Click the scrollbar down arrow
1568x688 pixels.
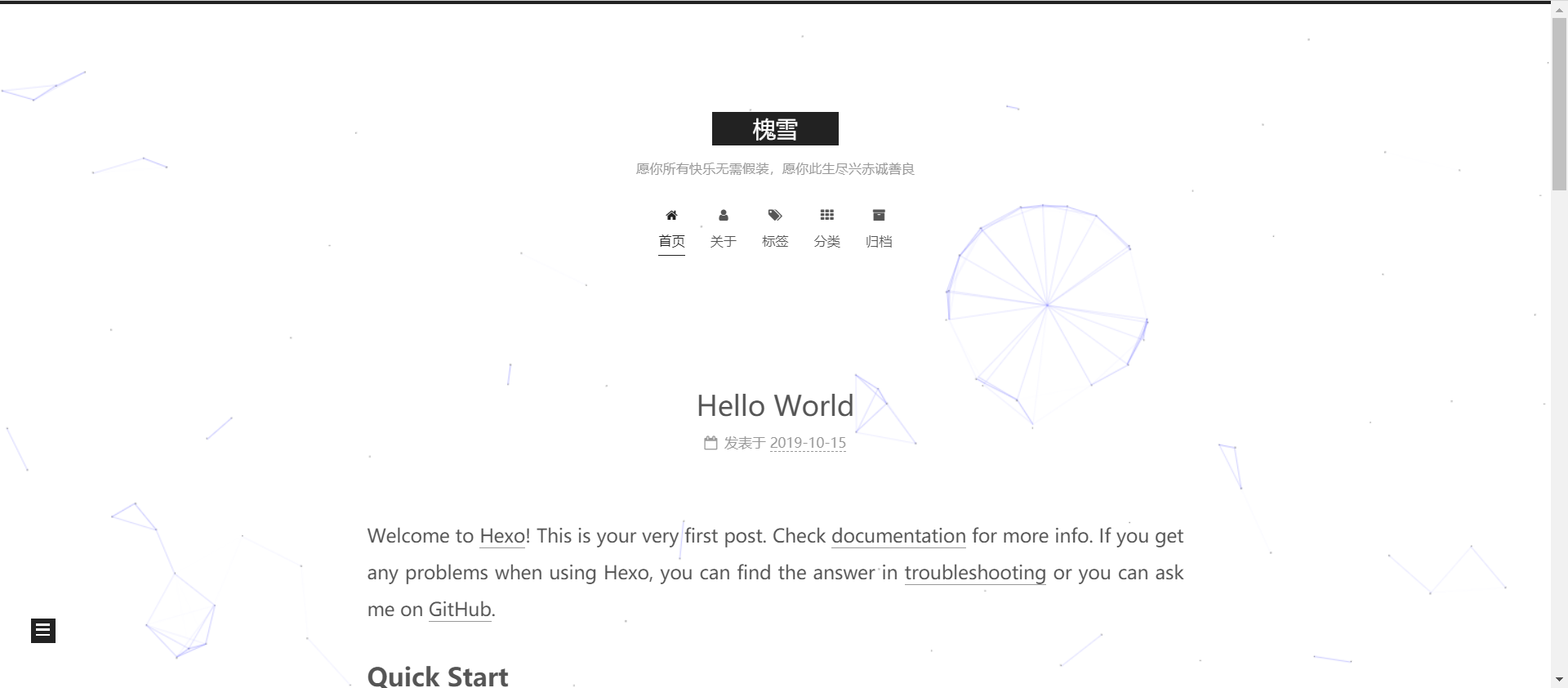(x=1559, y=679)
